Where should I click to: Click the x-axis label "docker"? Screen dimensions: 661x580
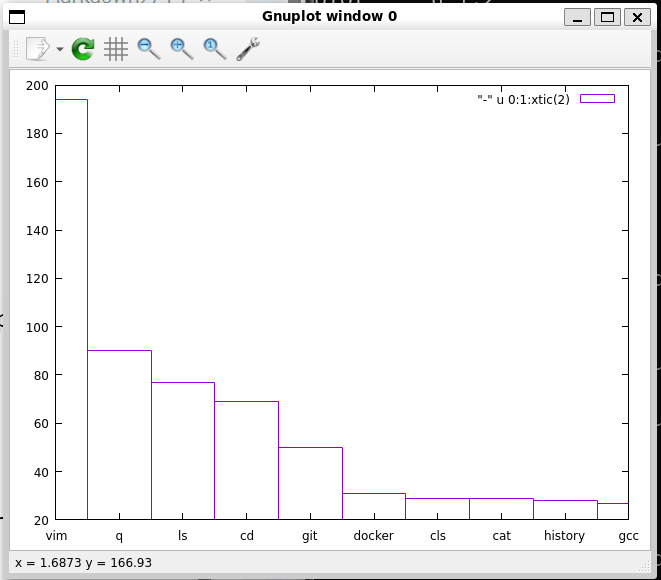(373, 536)
